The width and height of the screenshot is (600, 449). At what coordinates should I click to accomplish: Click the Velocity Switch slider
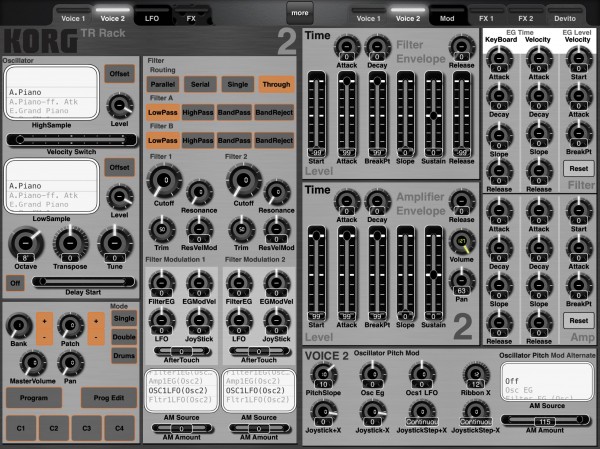click(x=72, y=140)
